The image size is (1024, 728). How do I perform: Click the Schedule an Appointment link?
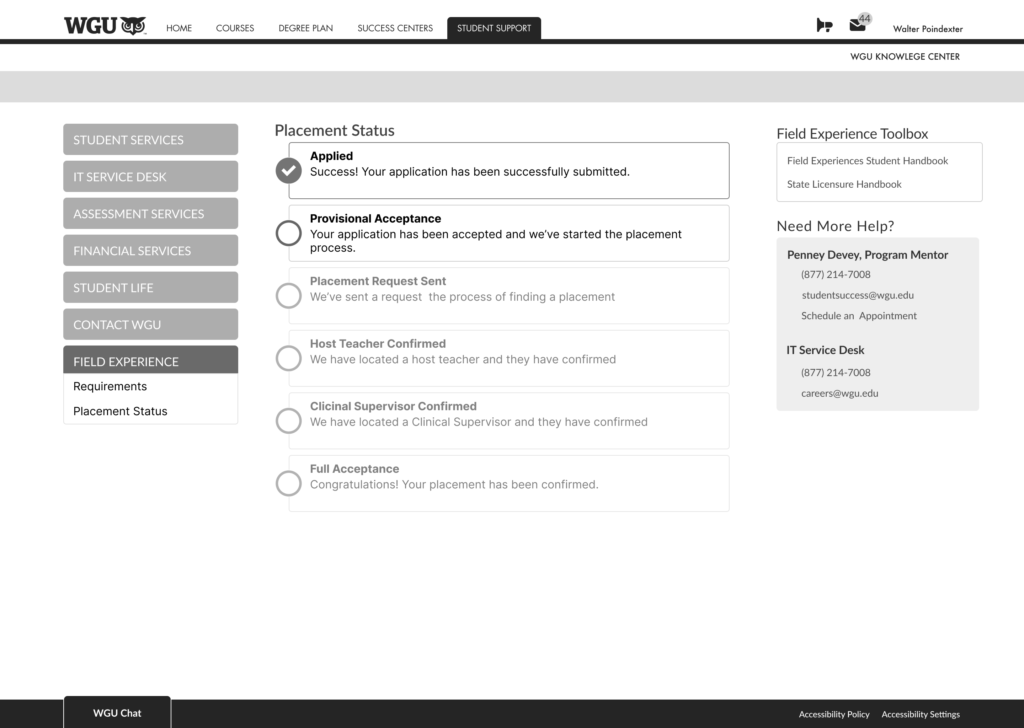click(858, 316)
